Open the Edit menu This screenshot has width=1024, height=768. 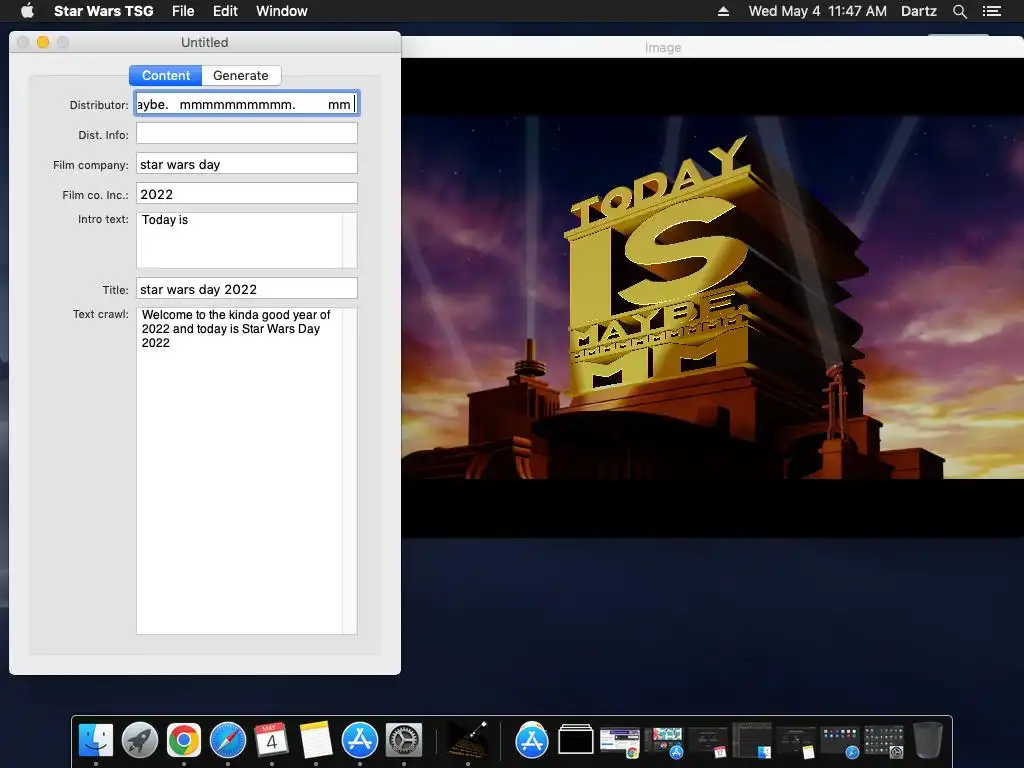click(x=225, y=11)
